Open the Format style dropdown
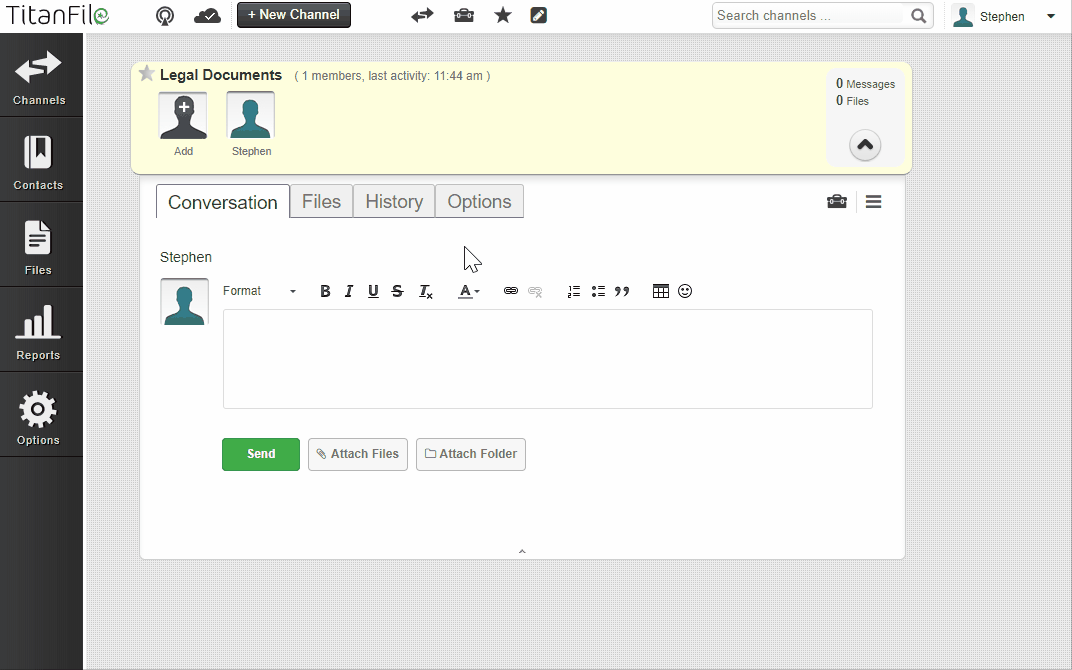 point(260,291)
